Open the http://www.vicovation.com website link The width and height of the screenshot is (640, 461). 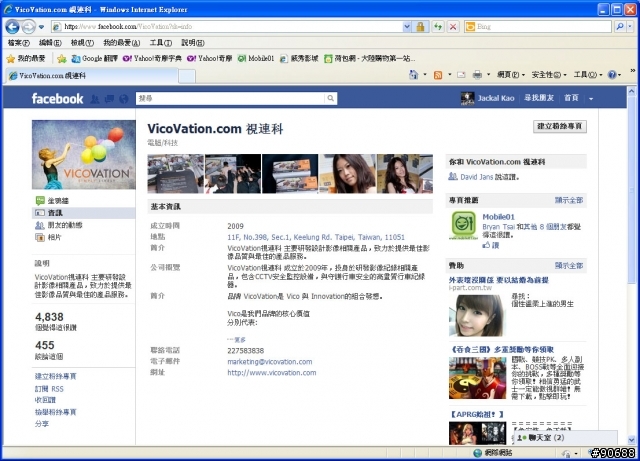tap(272, 373)
